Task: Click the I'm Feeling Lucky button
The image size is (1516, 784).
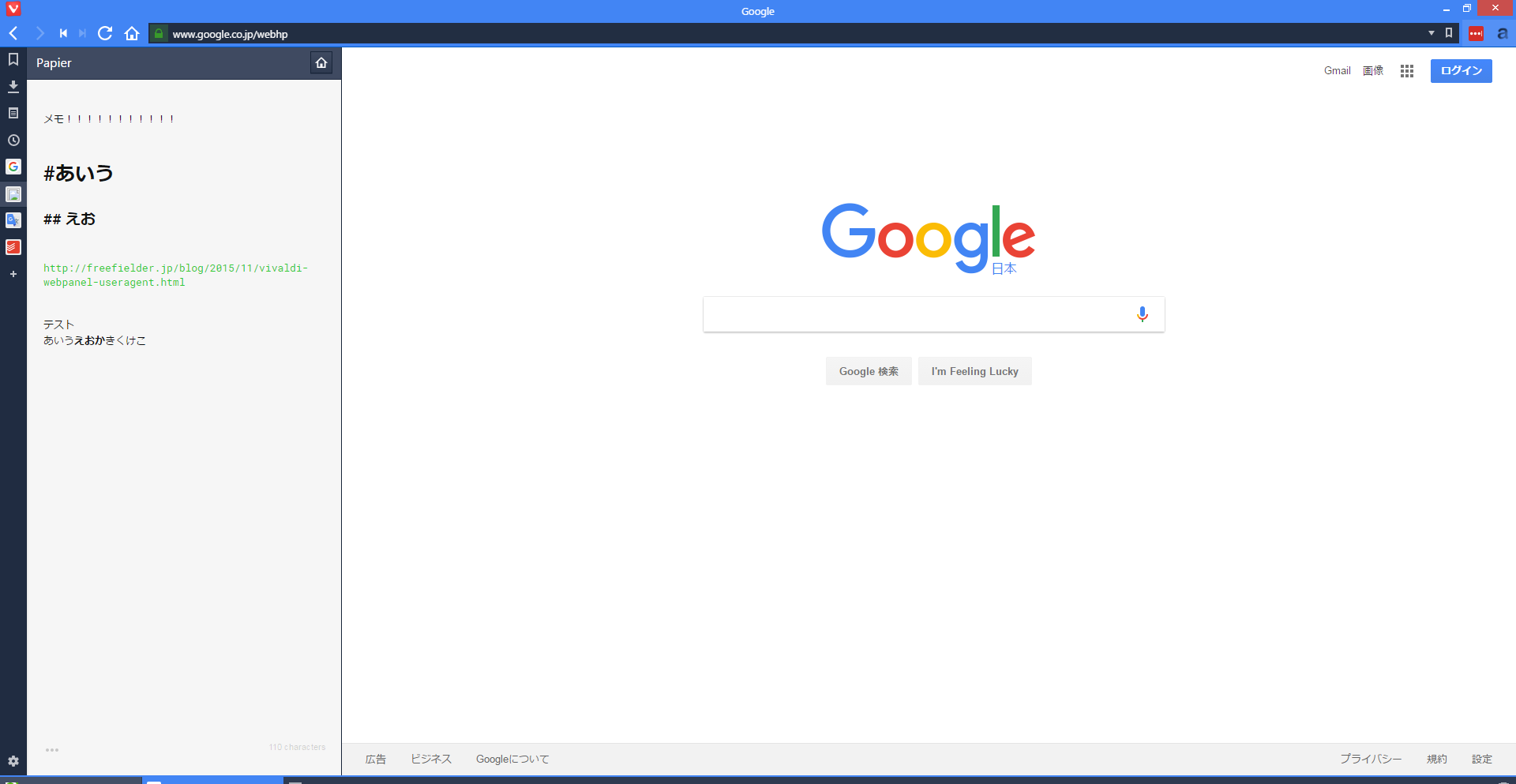Action: [x=975, y=371]
